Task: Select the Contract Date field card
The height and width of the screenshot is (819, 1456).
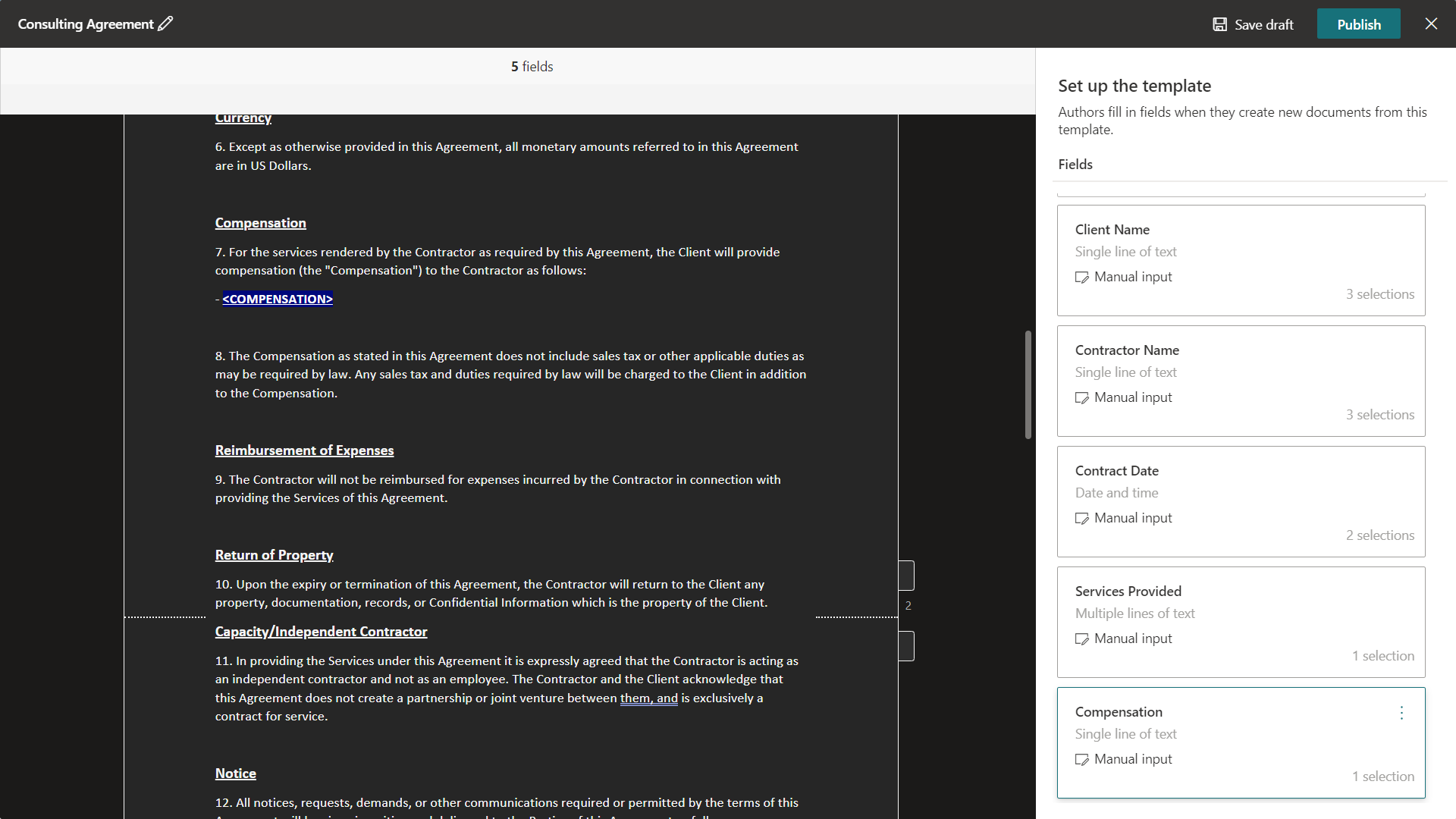Action: [x=1241, y=501]
